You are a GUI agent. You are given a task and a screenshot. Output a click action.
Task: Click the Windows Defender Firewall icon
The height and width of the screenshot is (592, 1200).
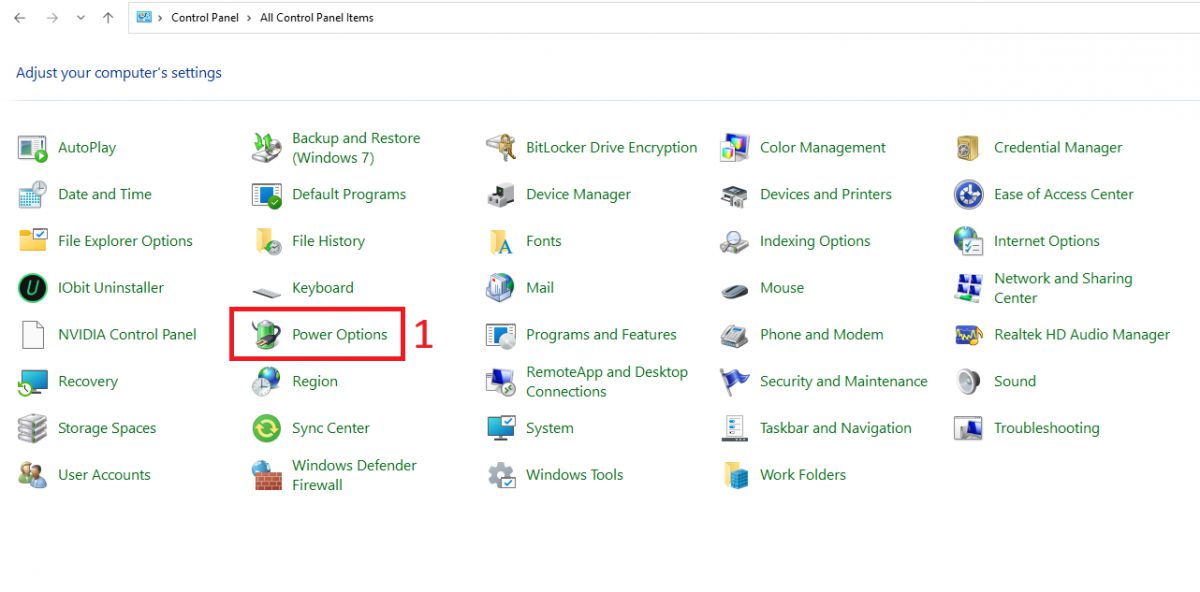(x=266, y=475)
